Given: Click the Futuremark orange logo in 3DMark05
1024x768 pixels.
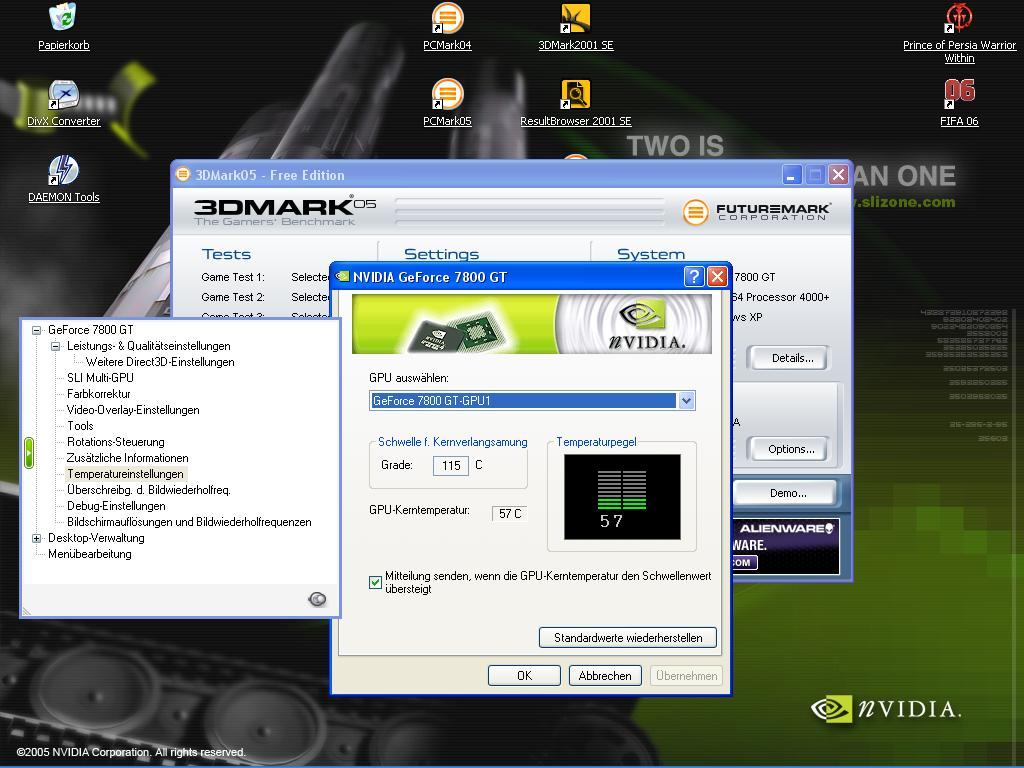Looking at the screenshot, I should pyautogui.click(x=696, y=212).
